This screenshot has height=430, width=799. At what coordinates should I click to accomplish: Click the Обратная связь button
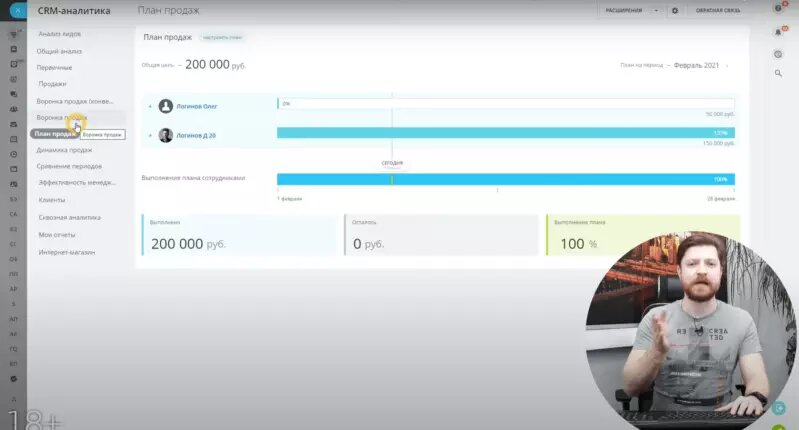point(717,10)
